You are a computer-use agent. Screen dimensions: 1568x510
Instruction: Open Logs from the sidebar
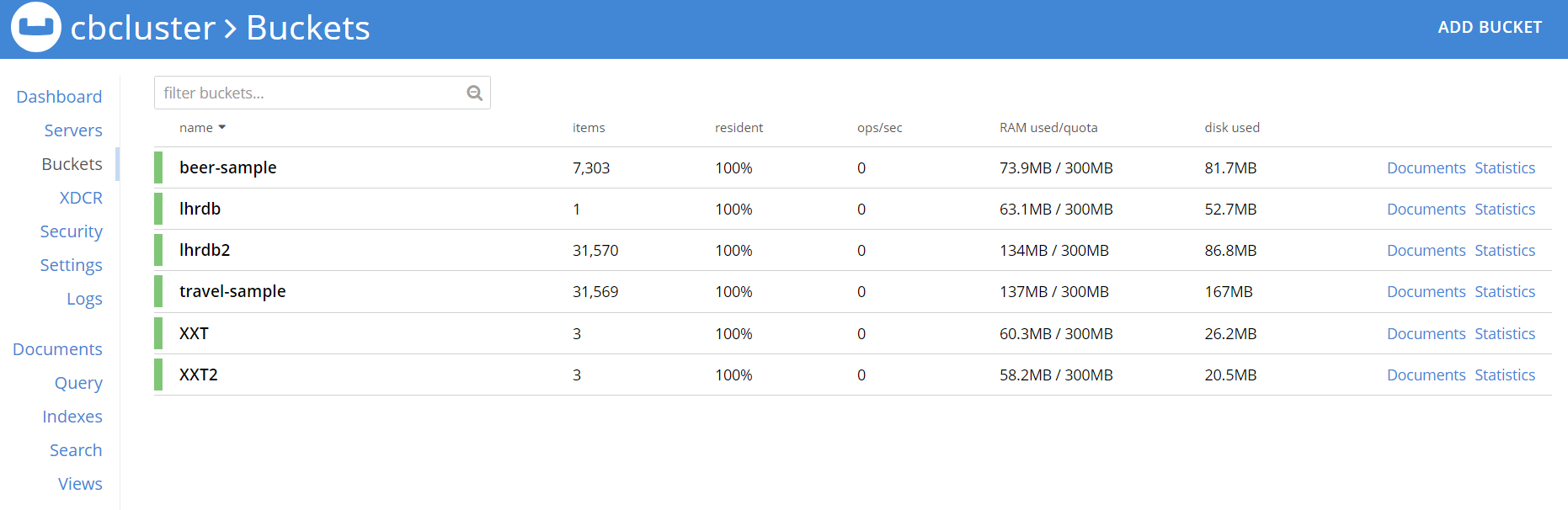(84, 299)
